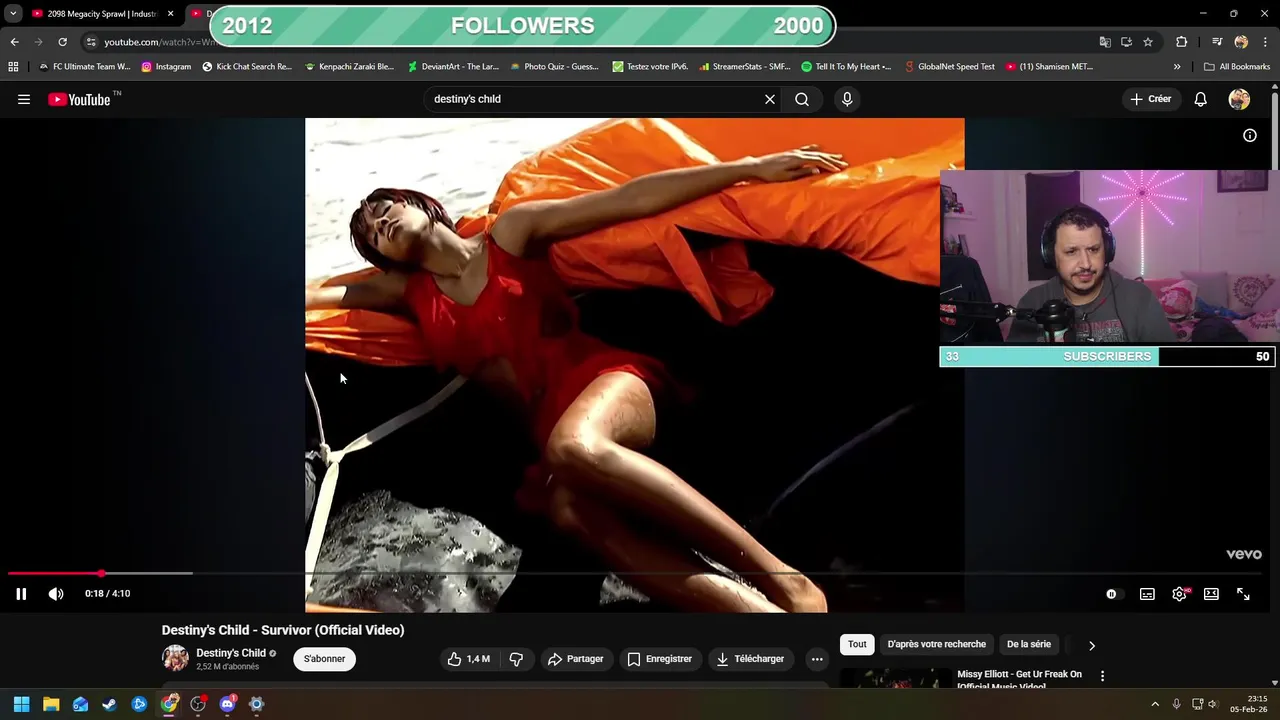Viewport: 1280px width, 720px height.
Task: Select De la série chip
Action: point(1029,644)
